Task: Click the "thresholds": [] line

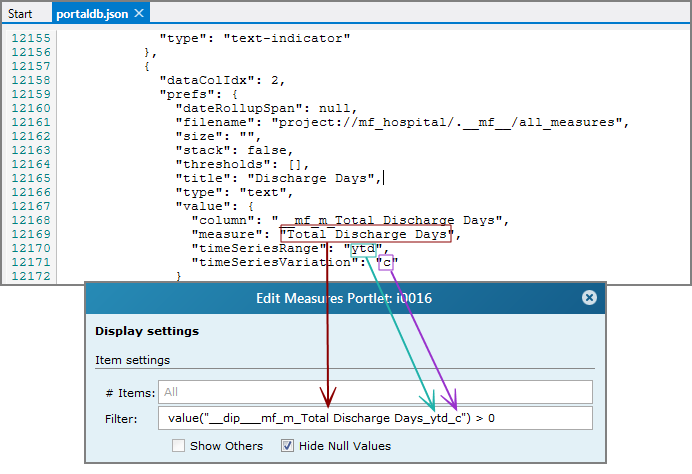Action: tap(242, 164)
